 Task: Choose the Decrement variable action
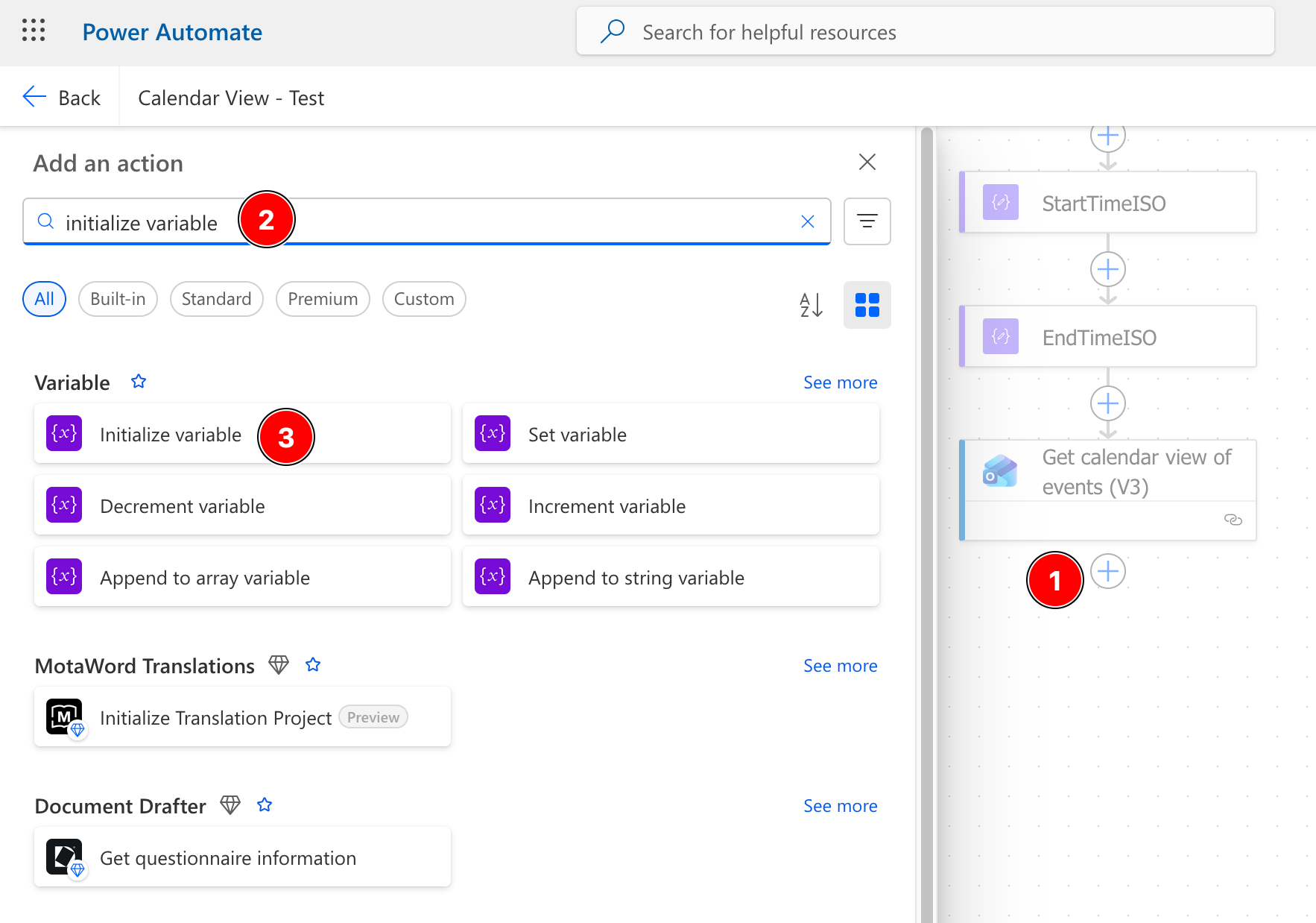click(x=242, y=505)
